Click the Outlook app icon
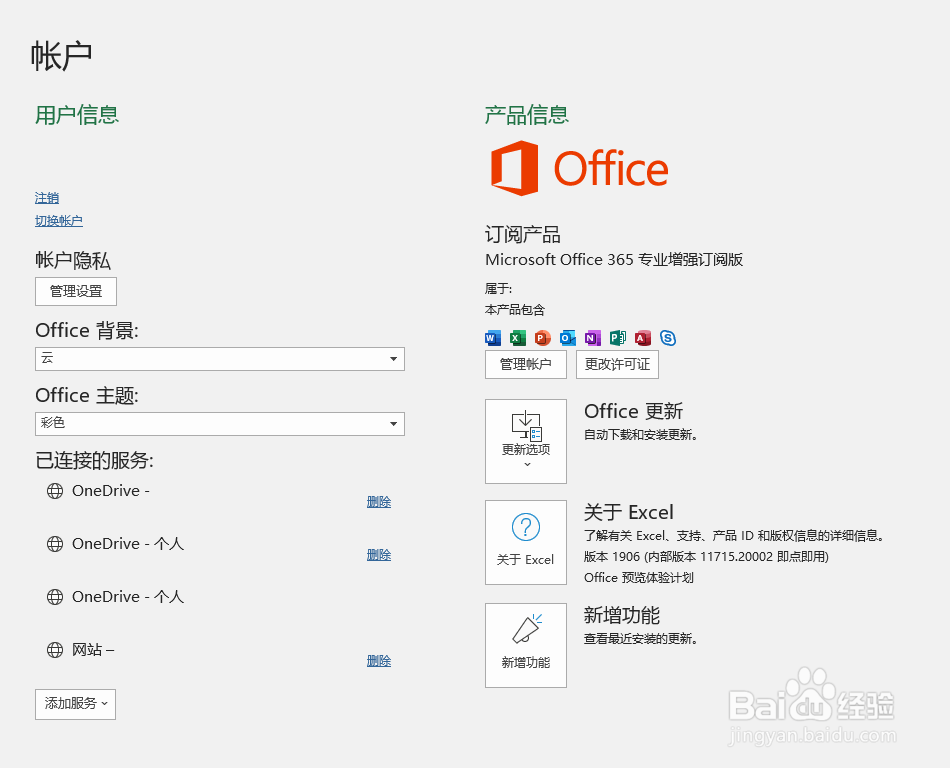The width and height of the screenshot is (950, 768). [568, 338]
